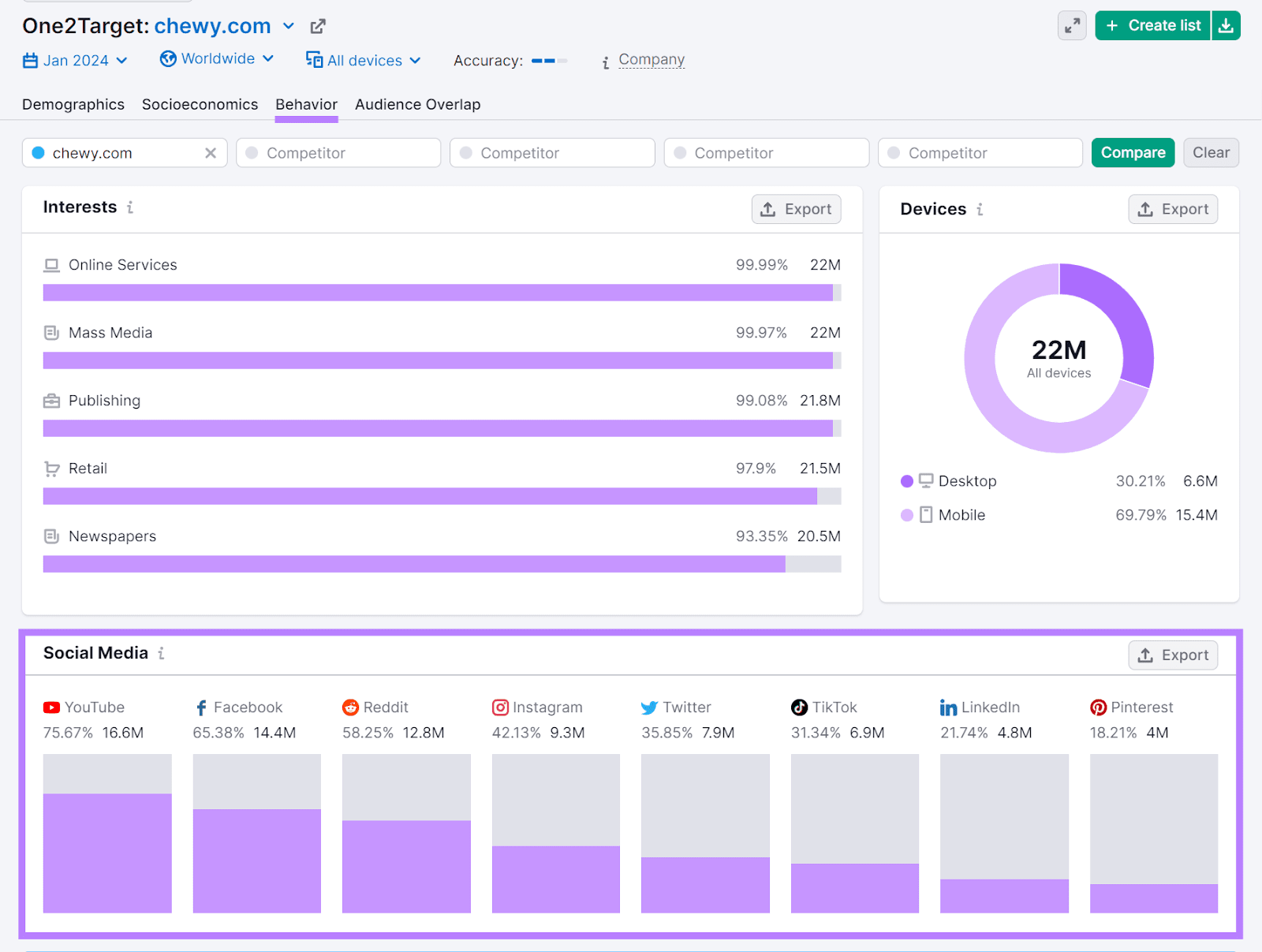Click the TikTok icon
The height and width of the screenshot is (952, 1262).
(x=799, y=707)
